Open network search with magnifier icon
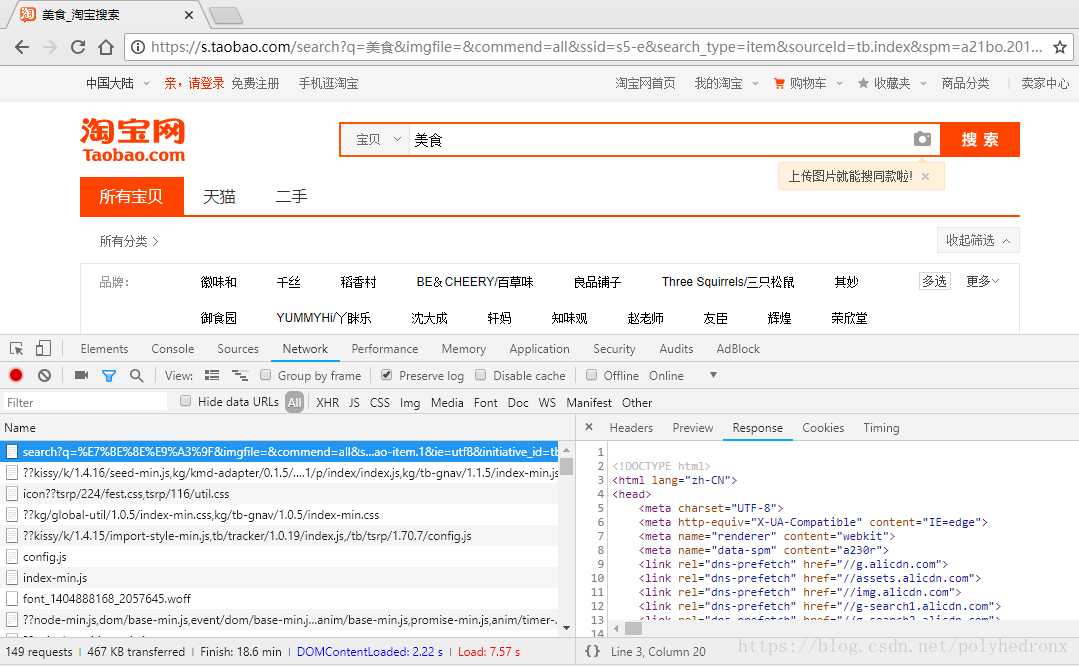Image resolution: width=1079 pixels, height=666 pixels. (136, 375)
